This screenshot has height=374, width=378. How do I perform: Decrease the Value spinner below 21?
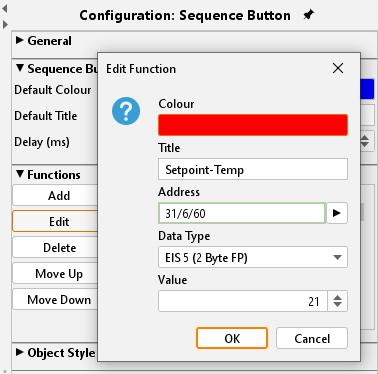(337, 305)
